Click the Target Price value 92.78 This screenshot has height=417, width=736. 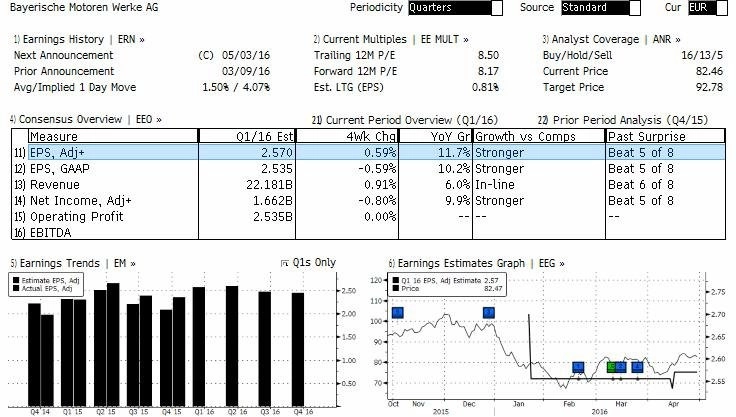pos(709,87)
